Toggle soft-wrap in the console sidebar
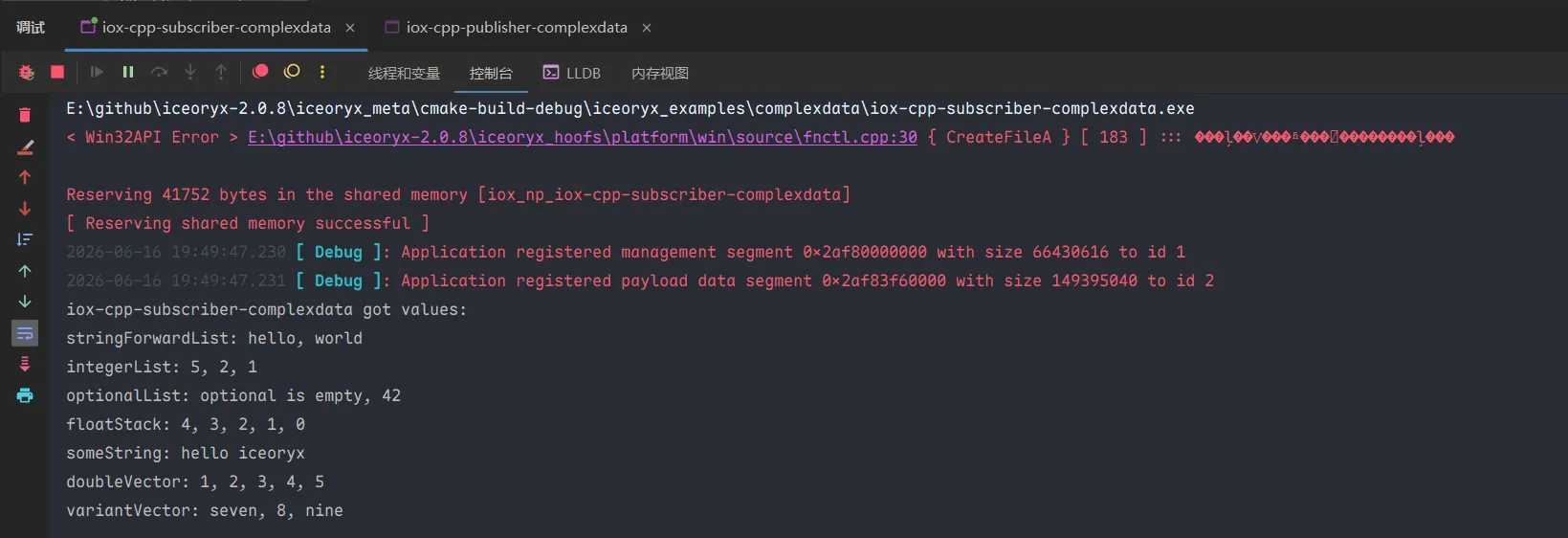The image size is (1568, 538). (x=25, y=333)
